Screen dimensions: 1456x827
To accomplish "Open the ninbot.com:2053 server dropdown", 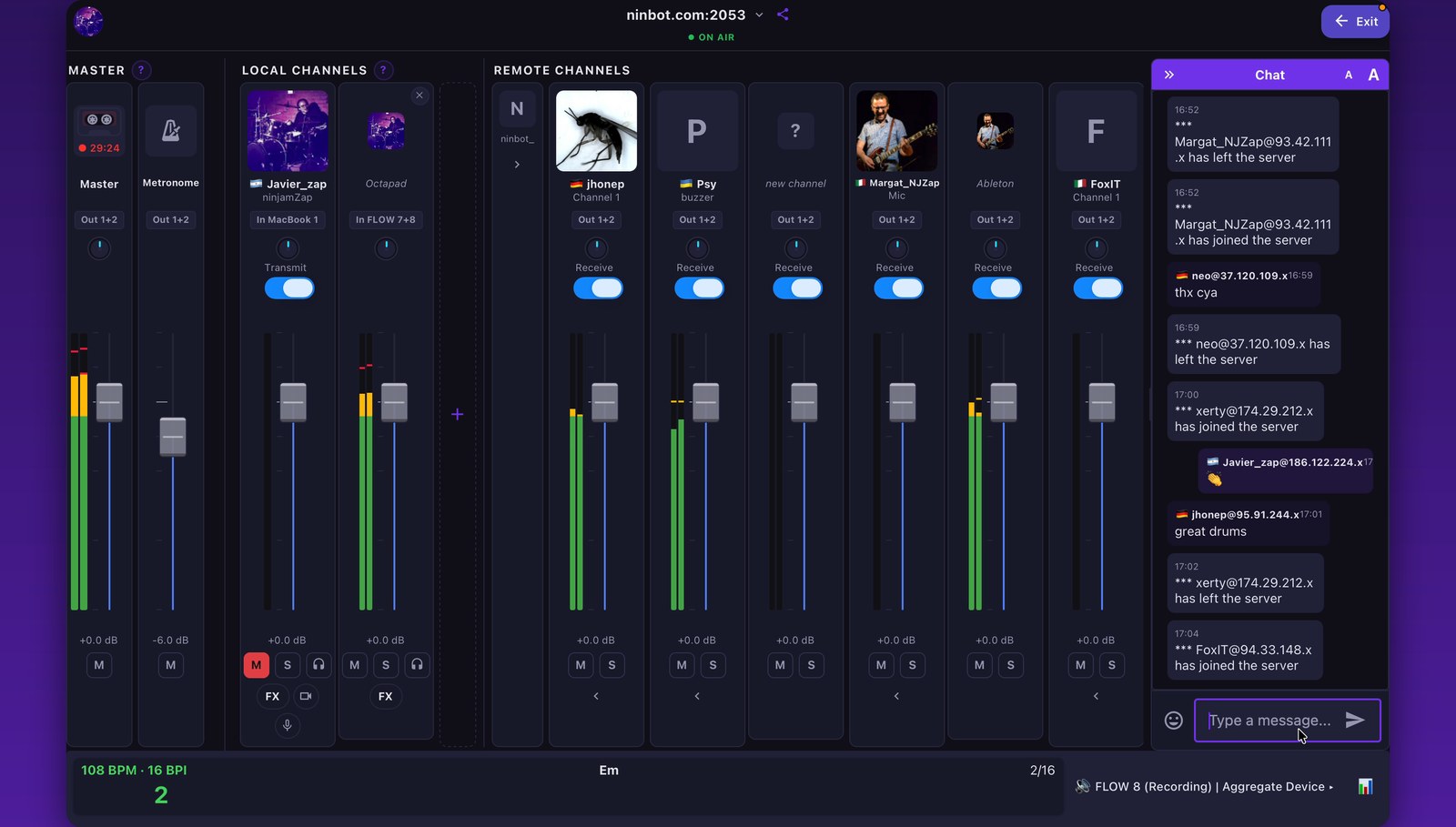I will 694,15.
